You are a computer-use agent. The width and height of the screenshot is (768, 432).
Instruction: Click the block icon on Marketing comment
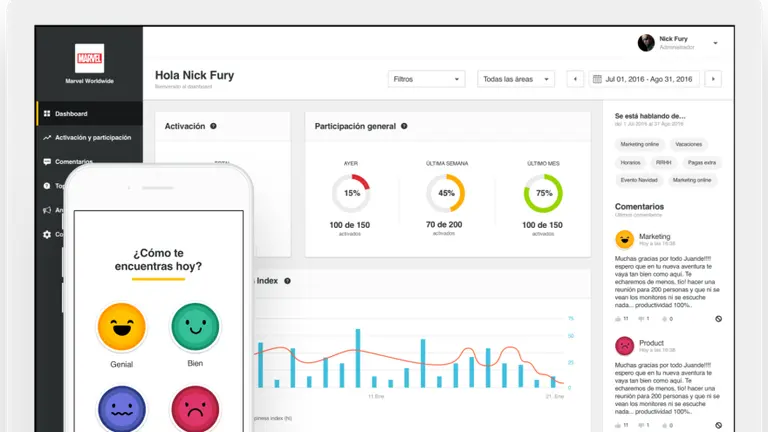(718, 318)
